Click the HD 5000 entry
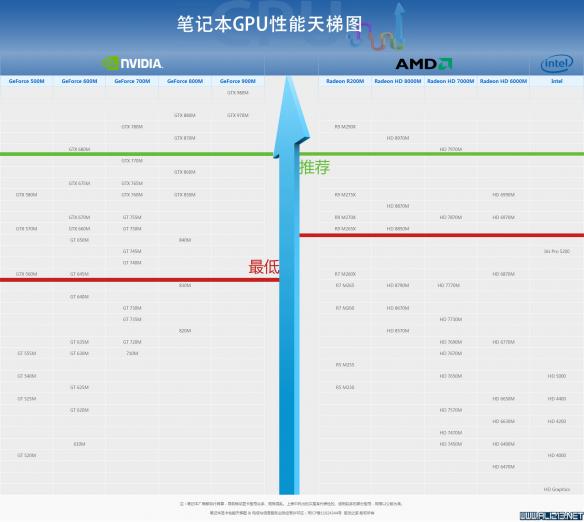Viewport: 584px width, 522px height. click(557, 376)
